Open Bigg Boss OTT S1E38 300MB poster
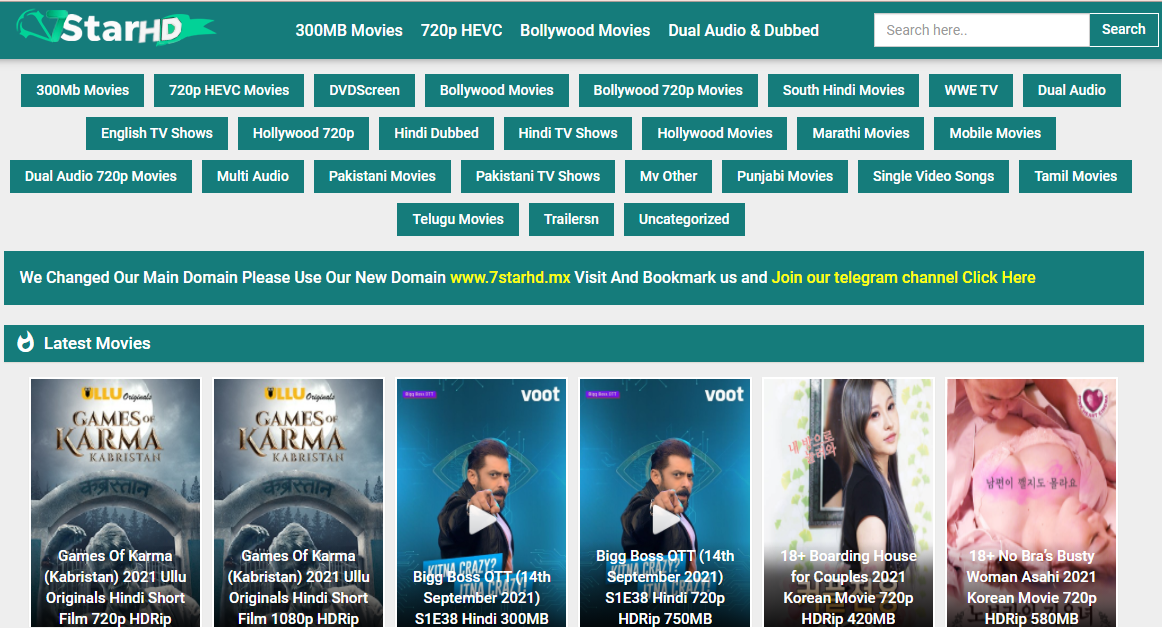1162x628 pixels. pos(482,503)
